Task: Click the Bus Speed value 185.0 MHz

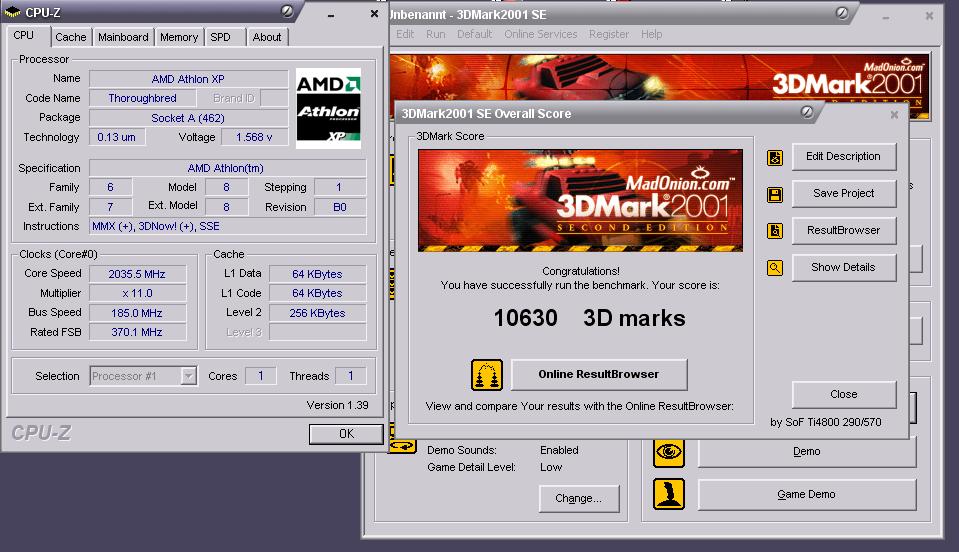Action: click(137, 313)
